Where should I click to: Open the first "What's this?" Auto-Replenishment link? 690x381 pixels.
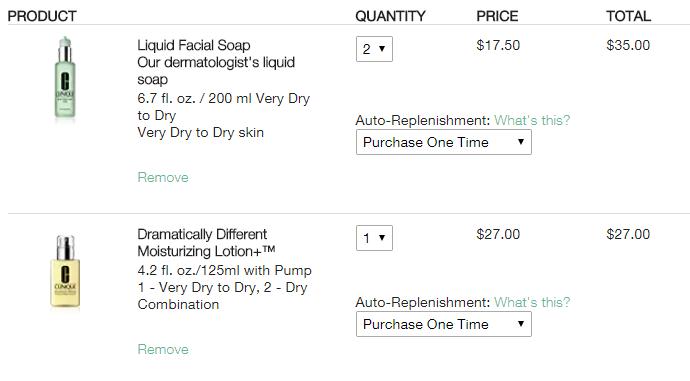pyautogui.click(x=532, y=120)
